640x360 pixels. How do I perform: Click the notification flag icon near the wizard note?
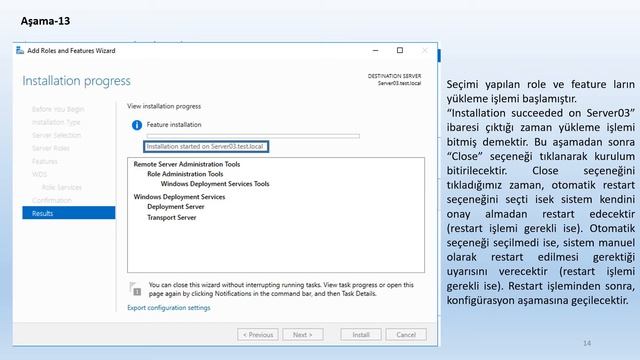pos(135,289)
